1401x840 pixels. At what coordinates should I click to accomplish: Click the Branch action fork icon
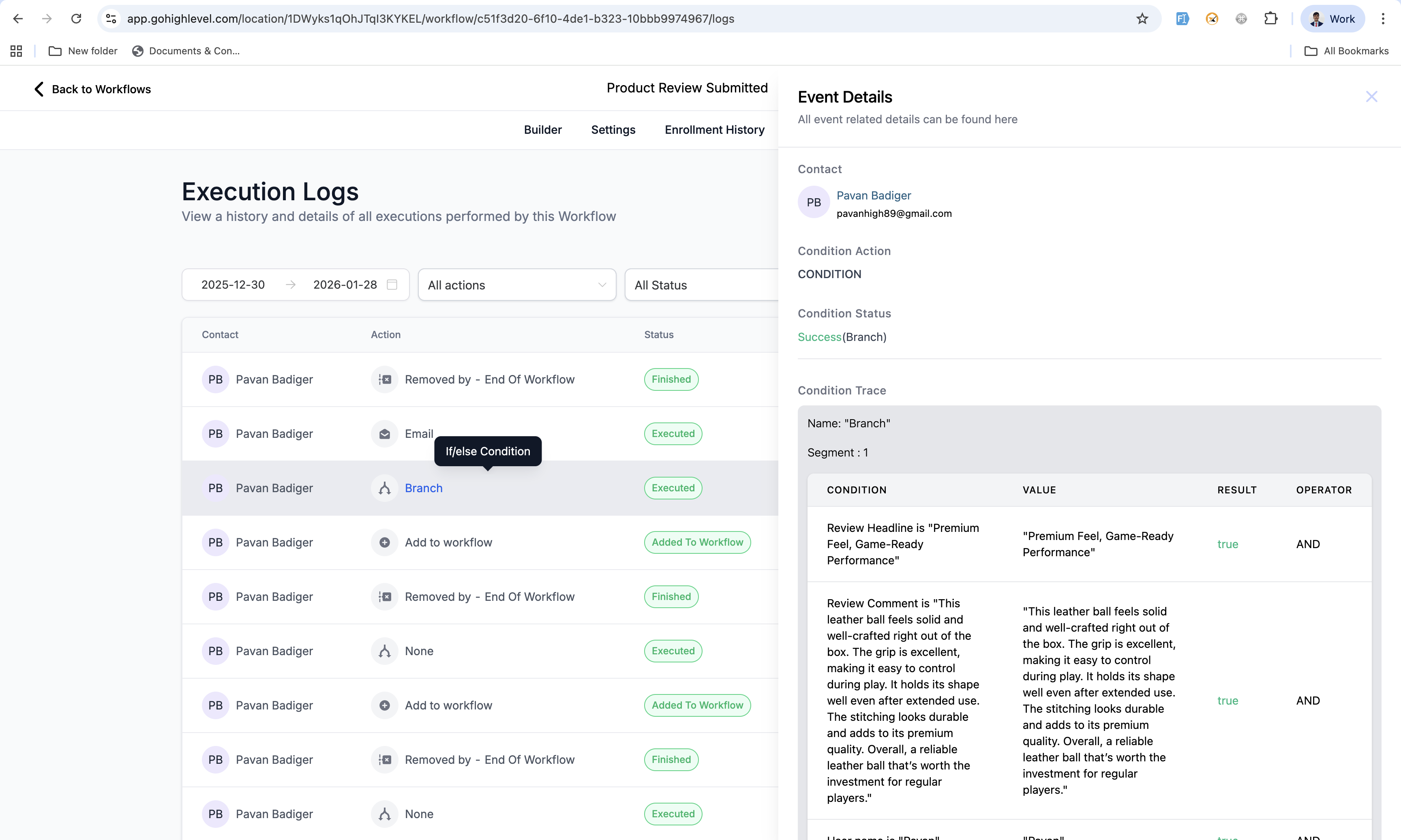tap(384, 488)
